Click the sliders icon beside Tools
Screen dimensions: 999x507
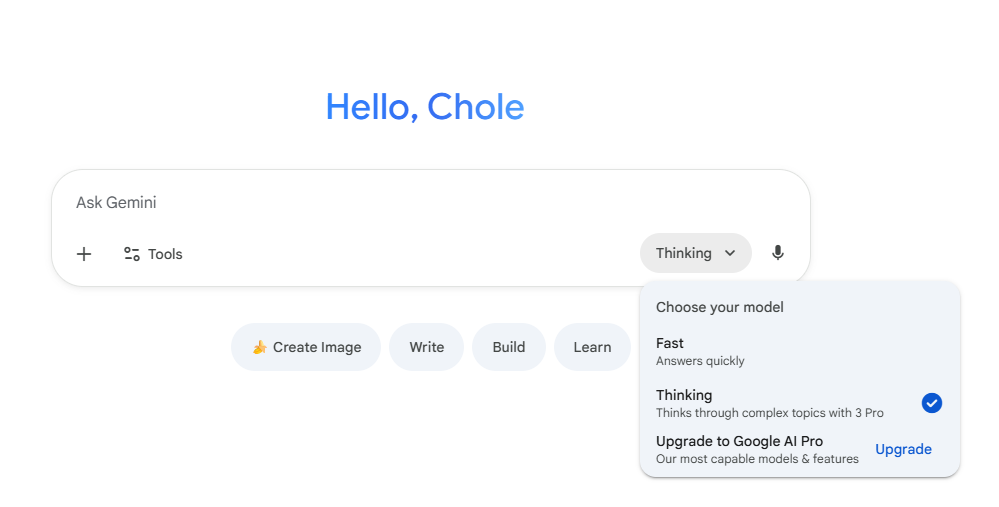click(x=132, y=254)
